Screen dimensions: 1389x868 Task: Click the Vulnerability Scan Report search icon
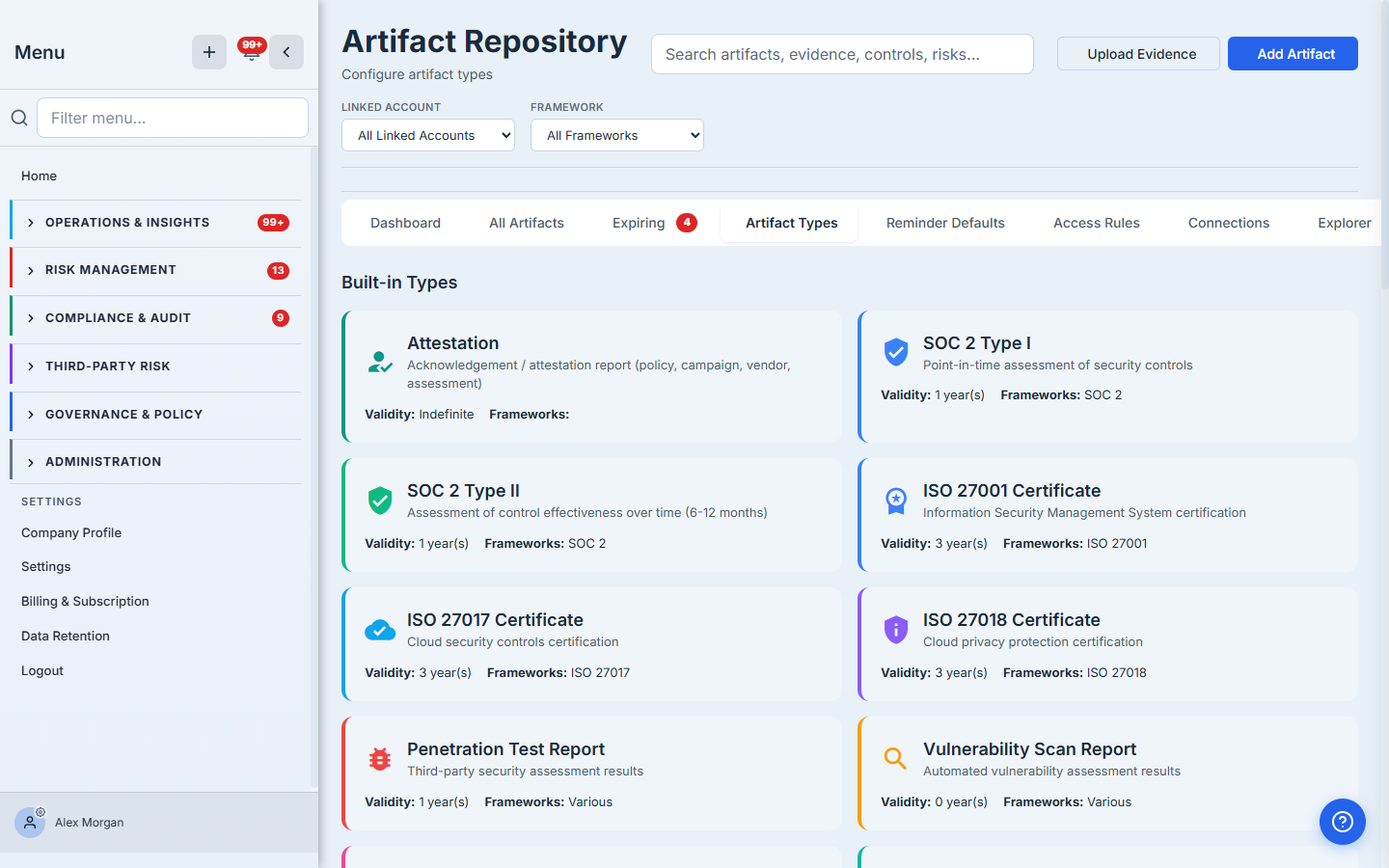(x=895, y=758)
